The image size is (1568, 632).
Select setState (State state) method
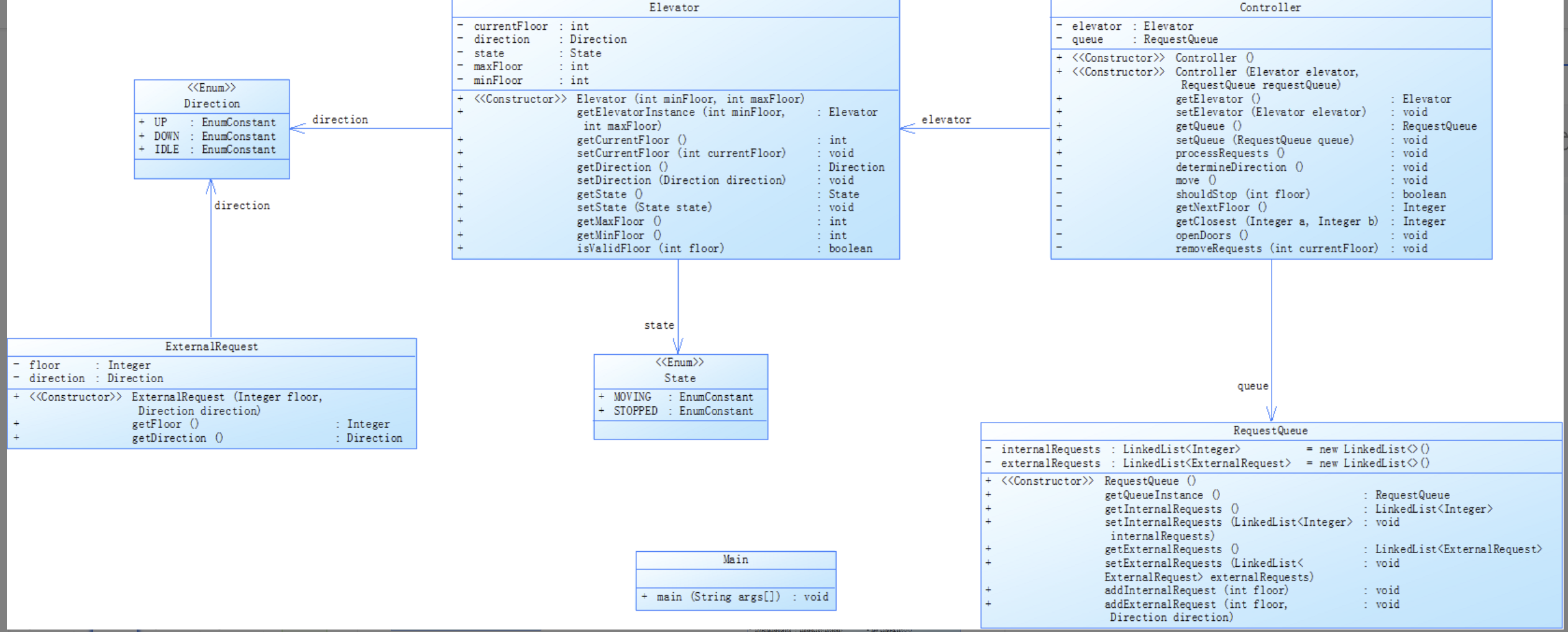click(656, 208)
